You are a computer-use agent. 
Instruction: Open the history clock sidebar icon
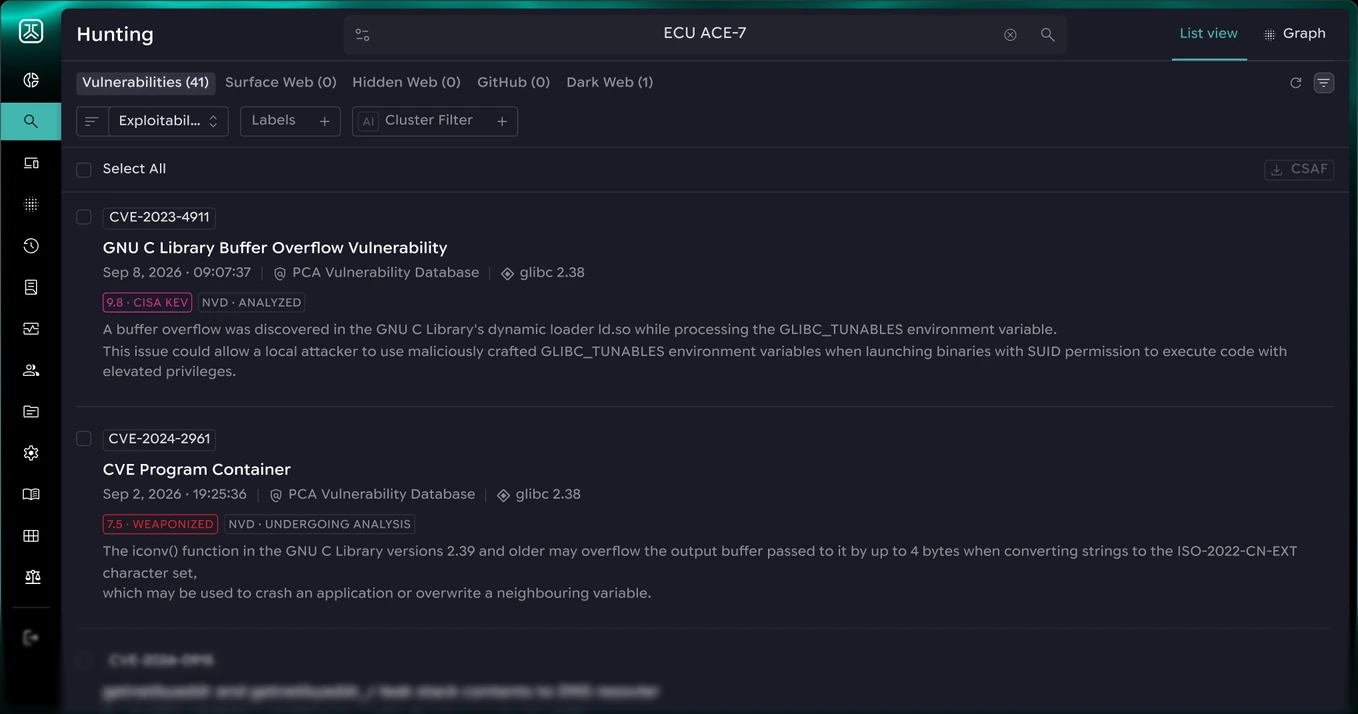pyautogui.click(x=31, y=246)
